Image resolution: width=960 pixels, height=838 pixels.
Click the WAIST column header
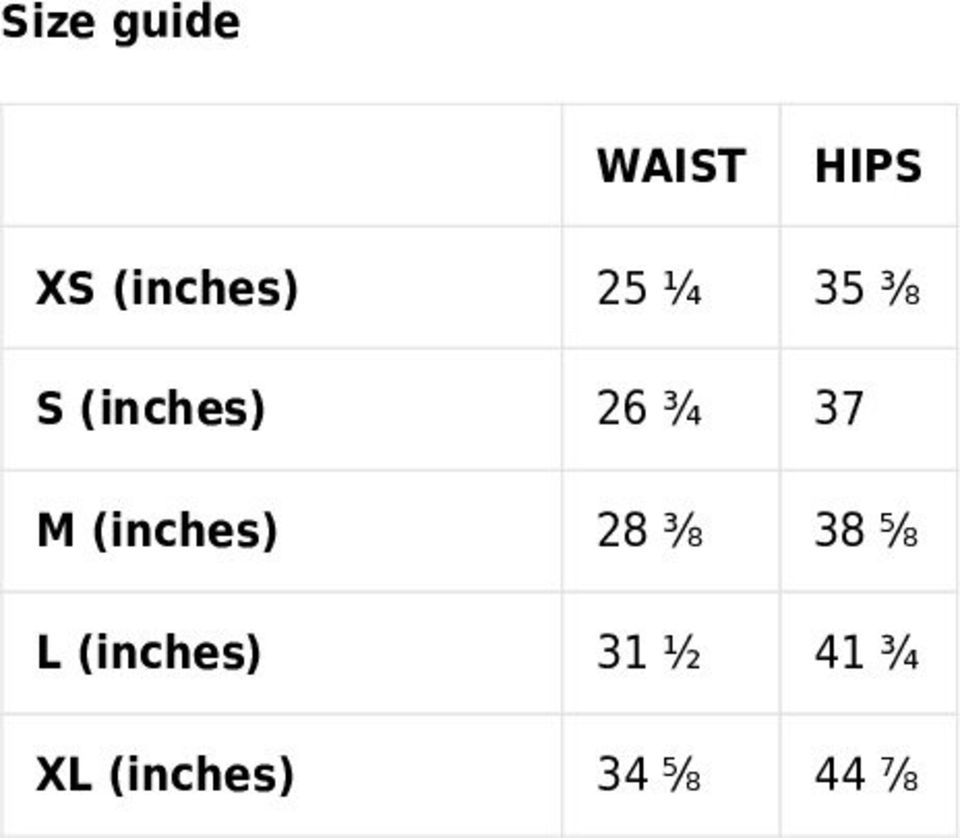(x=670, y=166)
